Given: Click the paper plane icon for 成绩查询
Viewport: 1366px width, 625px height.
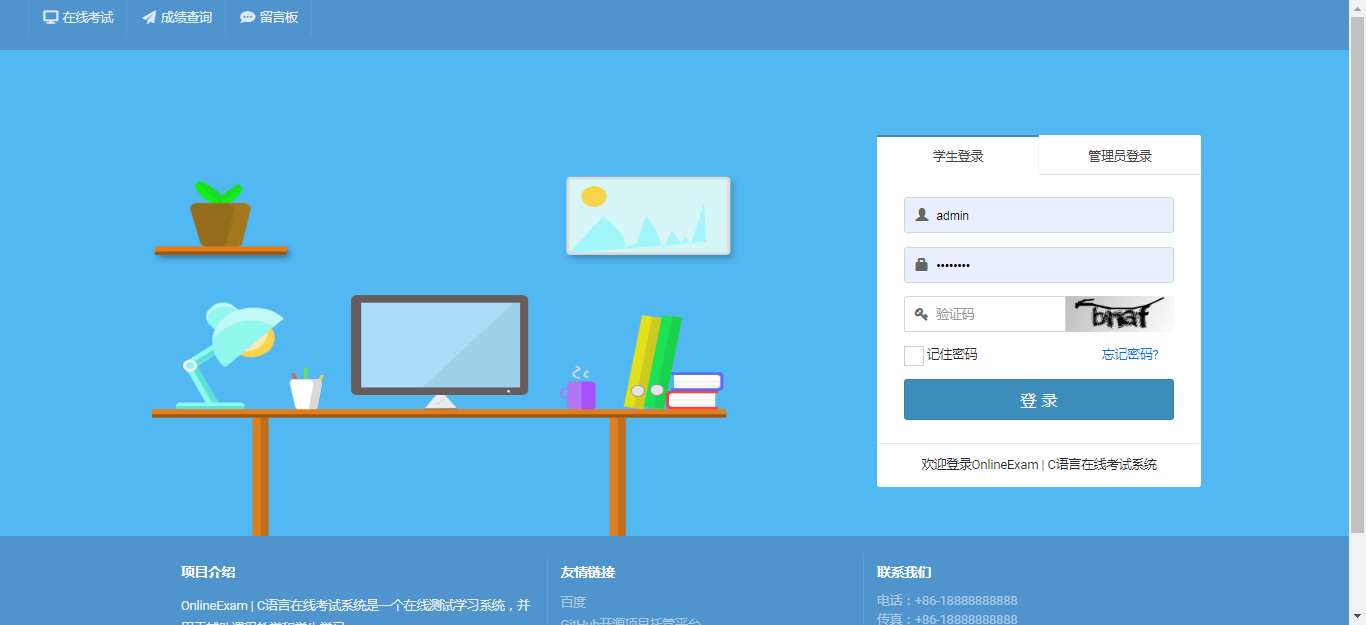Looking at the screenshot, I should pos(149,17).
